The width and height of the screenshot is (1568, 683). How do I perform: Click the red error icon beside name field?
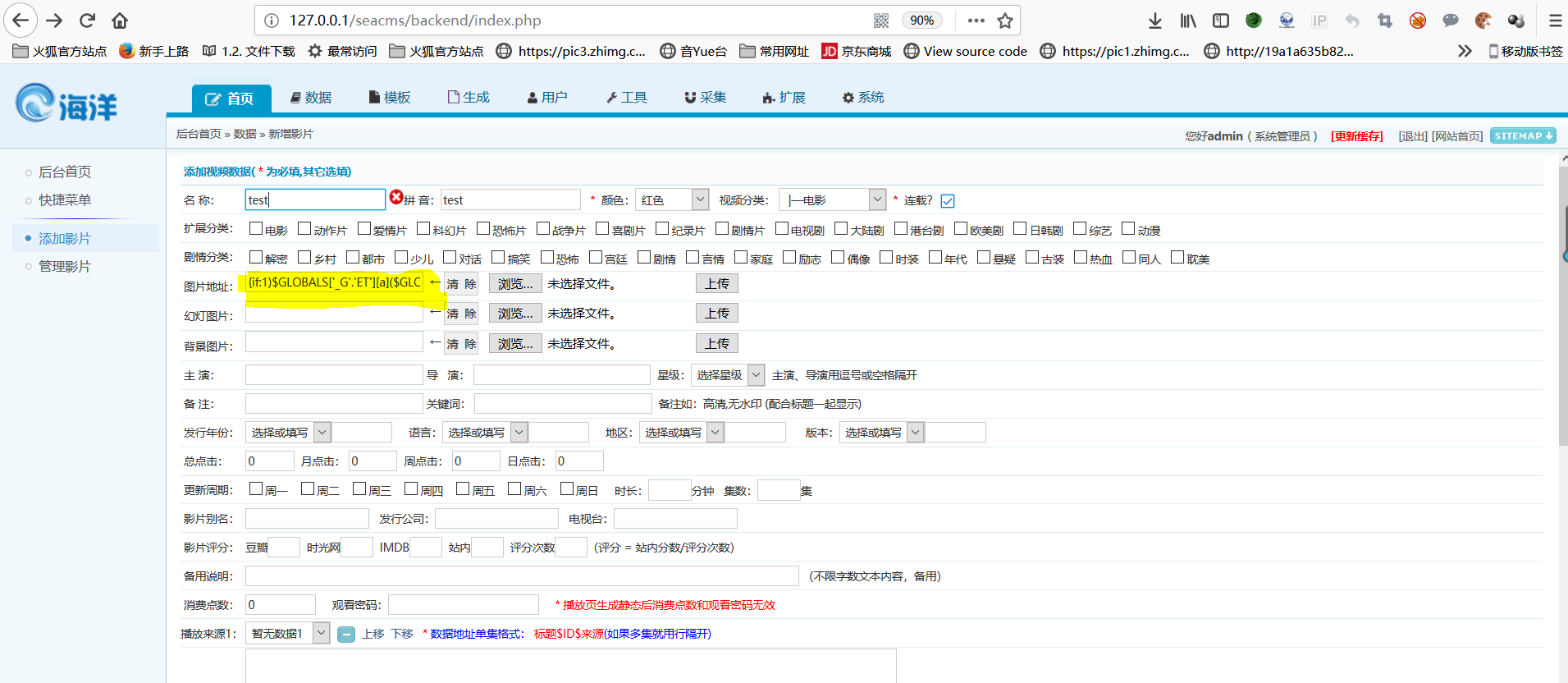(396, 197)
